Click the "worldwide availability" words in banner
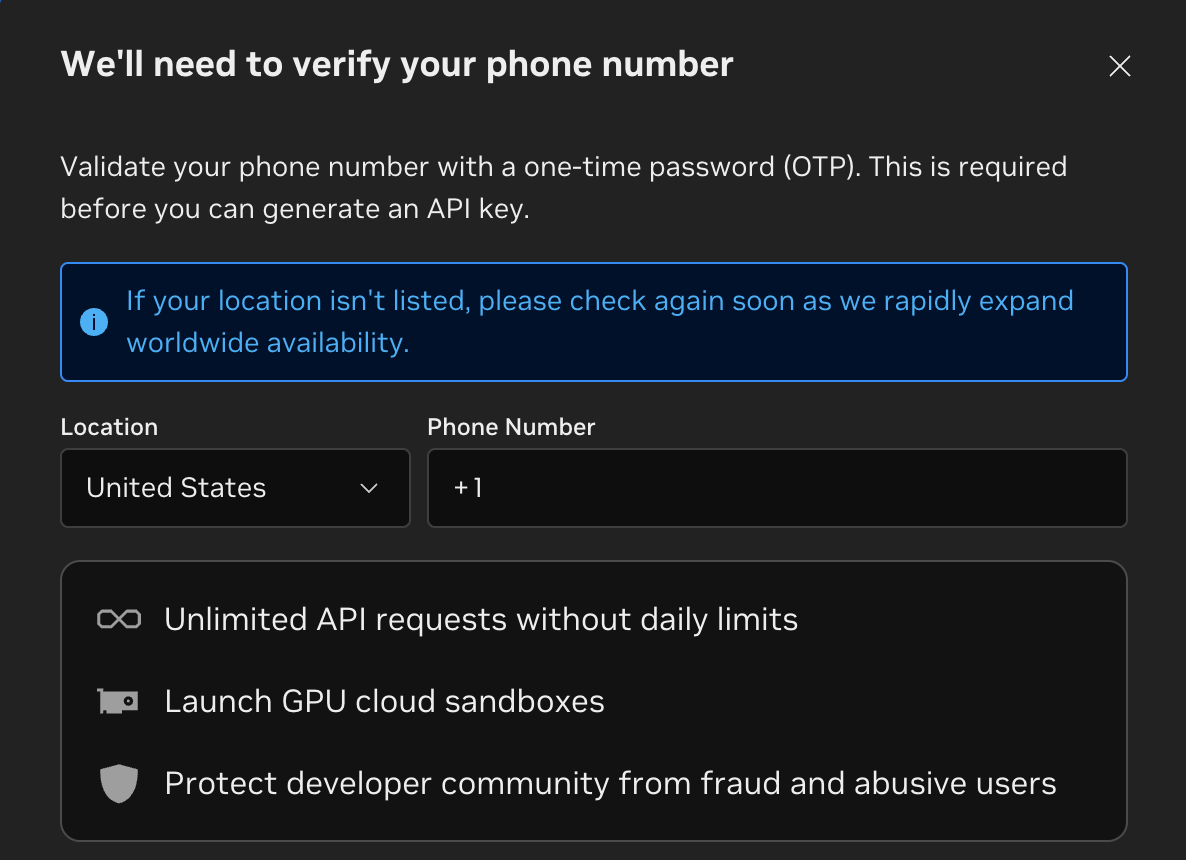1186x860 pixels. 268,343
